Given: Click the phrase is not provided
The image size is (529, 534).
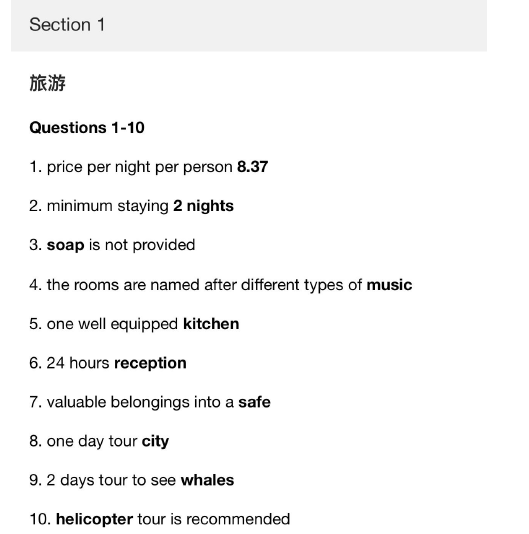Looking at the screenshot, I should coord(142,246).
